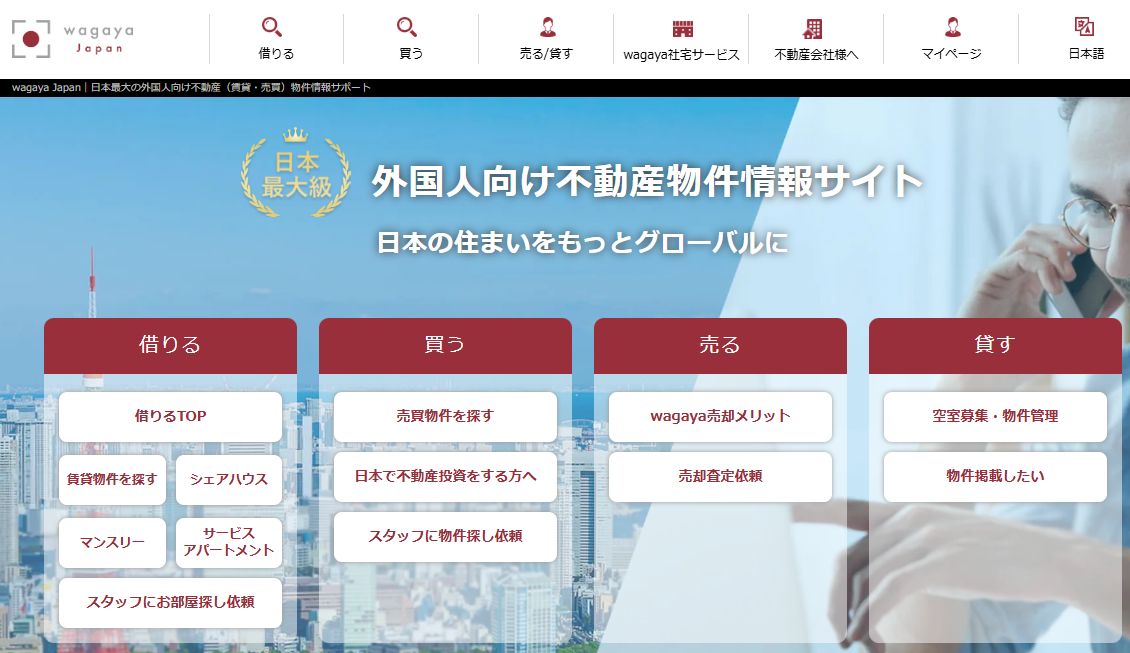This screenshot has height=653, width=1130.
Task: Click the 売る red card header
Action: tap(721, 345)
